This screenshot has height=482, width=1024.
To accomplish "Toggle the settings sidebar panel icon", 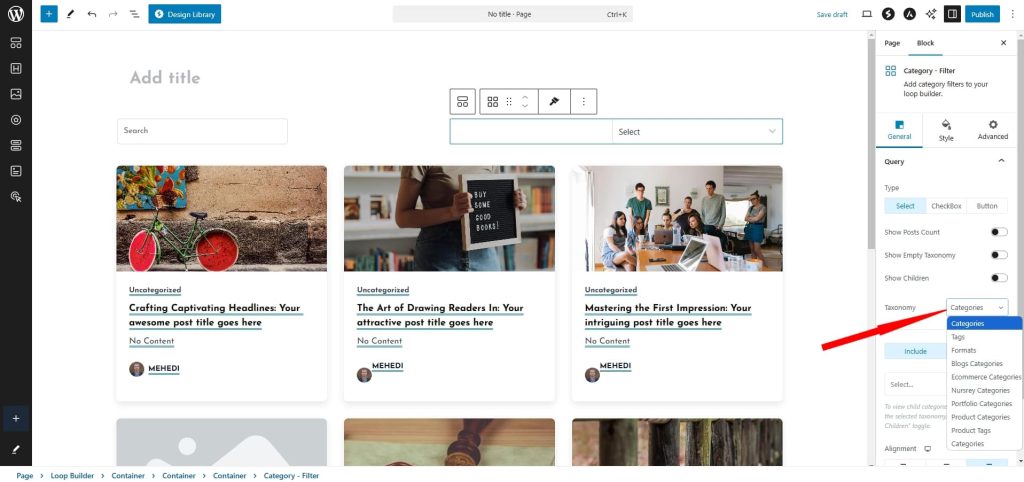I will pyautogui.click(x=951, y=14).
